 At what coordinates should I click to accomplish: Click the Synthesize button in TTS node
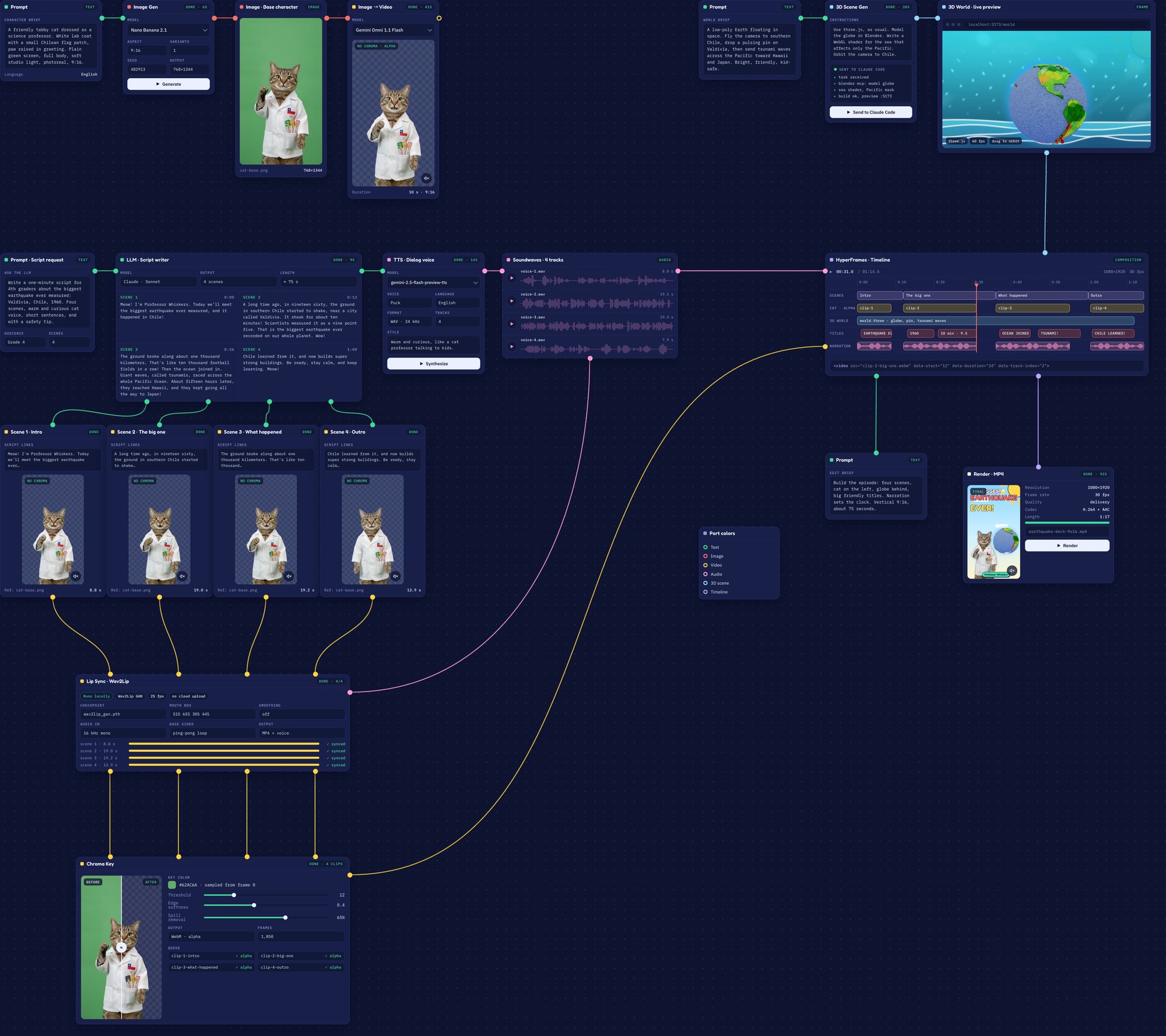click(434, 363)
